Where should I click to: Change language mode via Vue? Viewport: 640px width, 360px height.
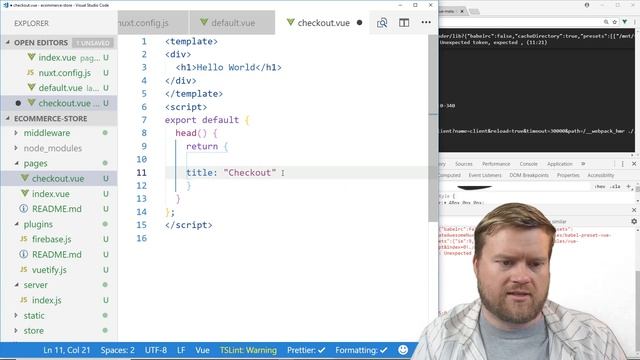(202, 350)
